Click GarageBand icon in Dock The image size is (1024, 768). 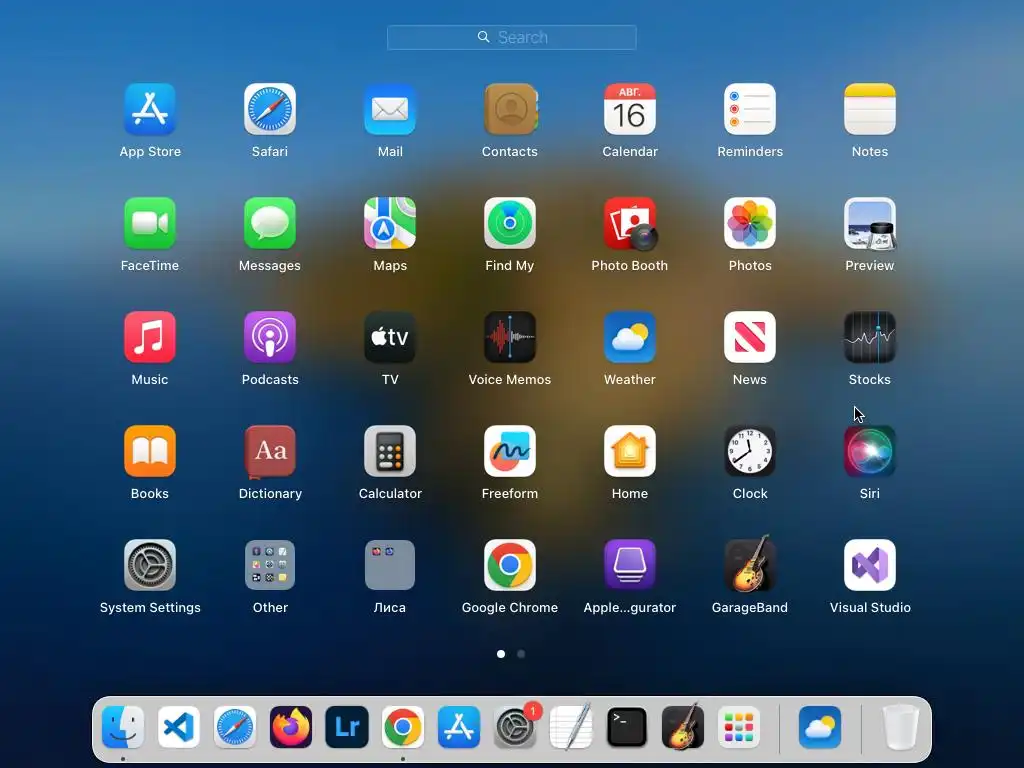click(x=683, y=726)
